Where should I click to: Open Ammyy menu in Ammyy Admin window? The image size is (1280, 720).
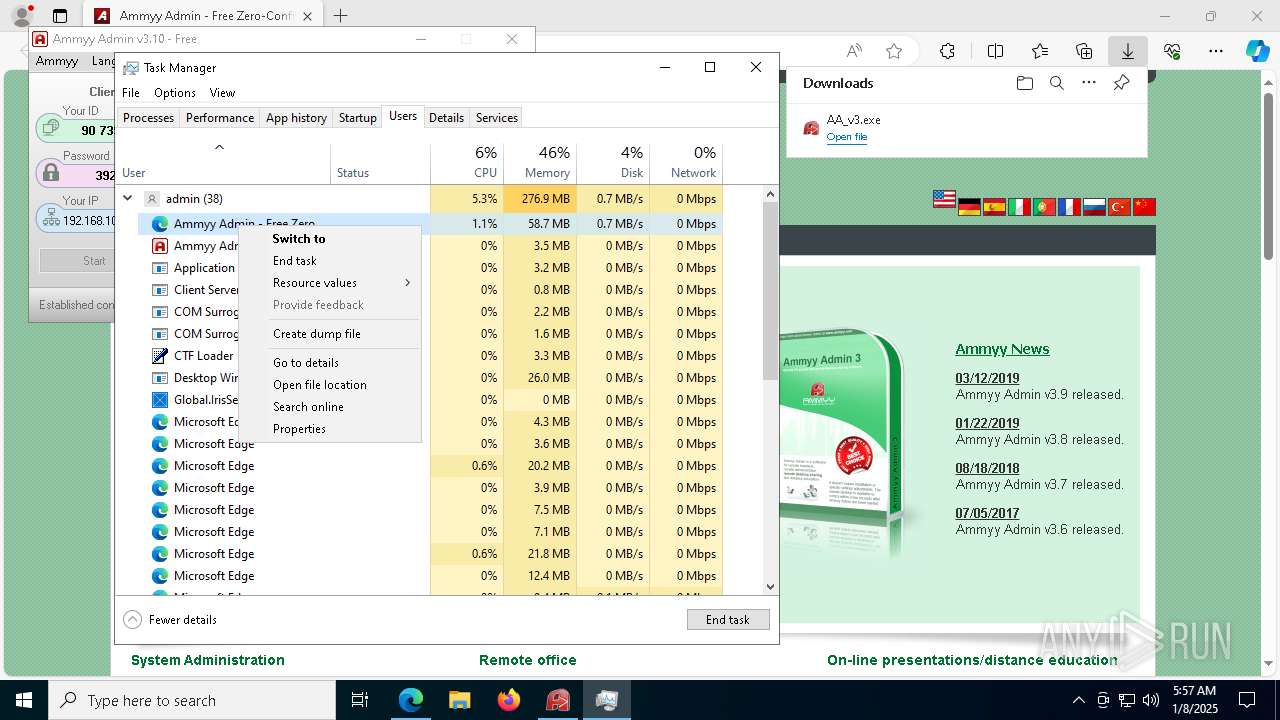tap(57, 61)
